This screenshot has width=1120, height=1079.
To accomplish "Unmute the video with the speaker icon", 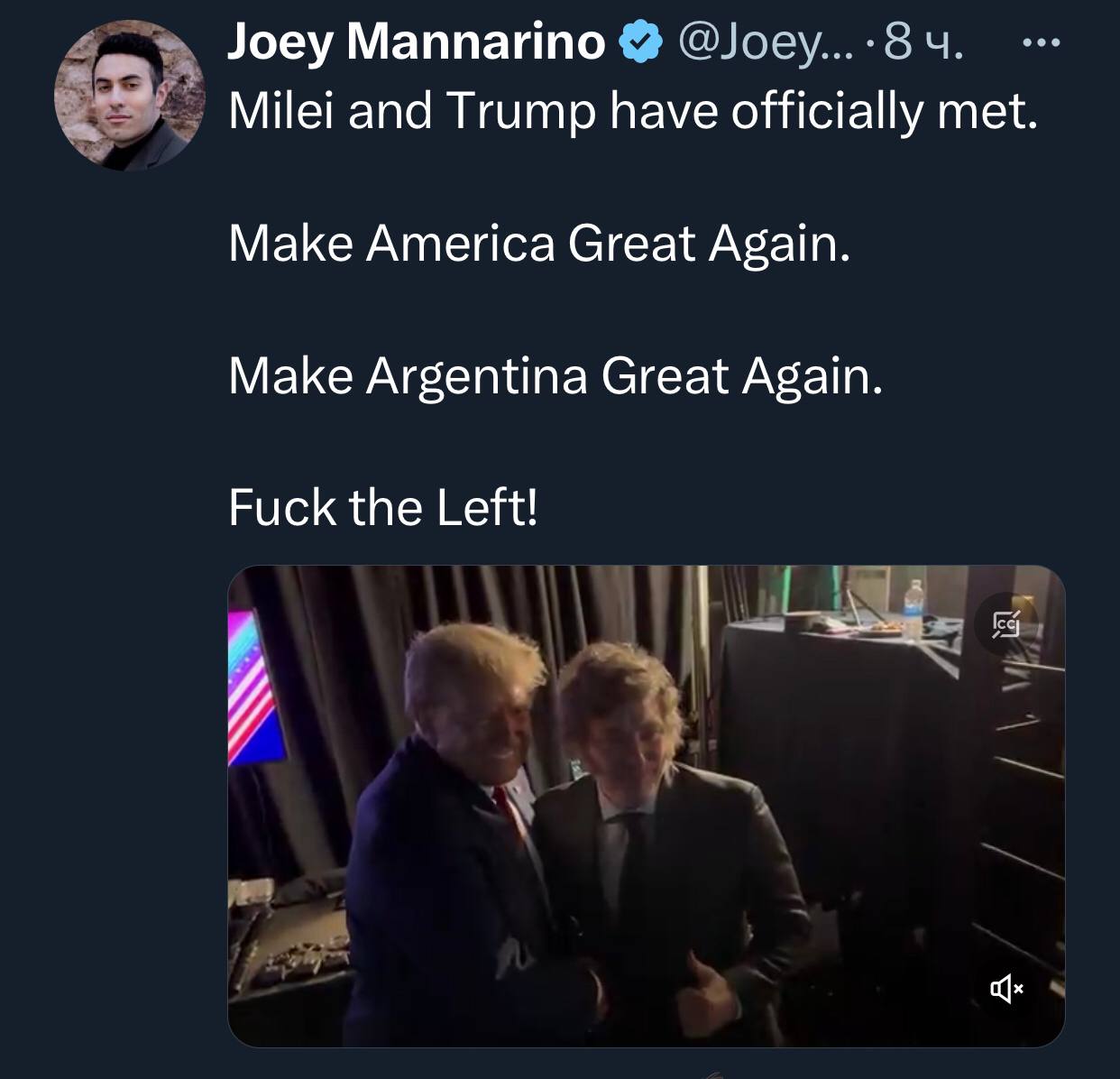I will (1006, 990).
